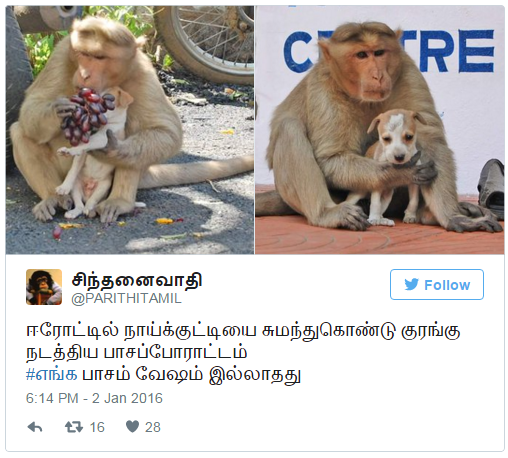Open the #எங்க hashtag link

tap(52, 374)
